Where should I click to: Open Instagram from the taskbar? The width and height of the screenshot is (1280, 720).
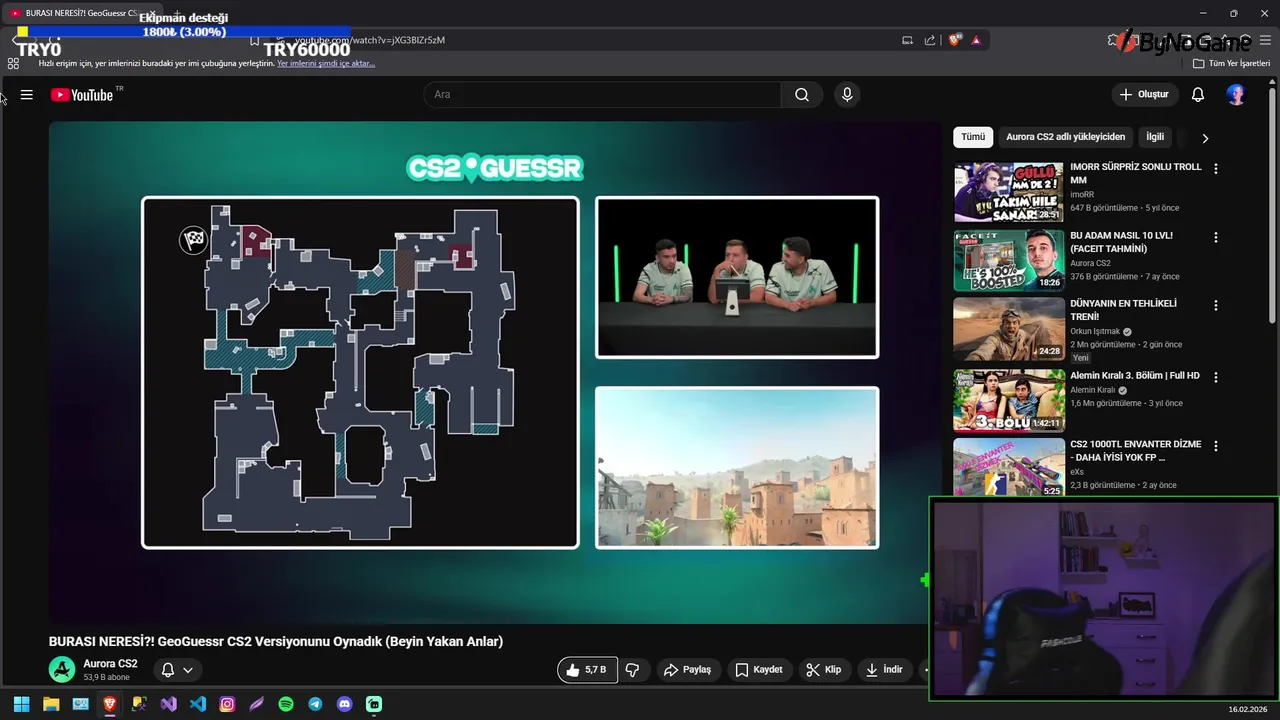coord(227,704)
